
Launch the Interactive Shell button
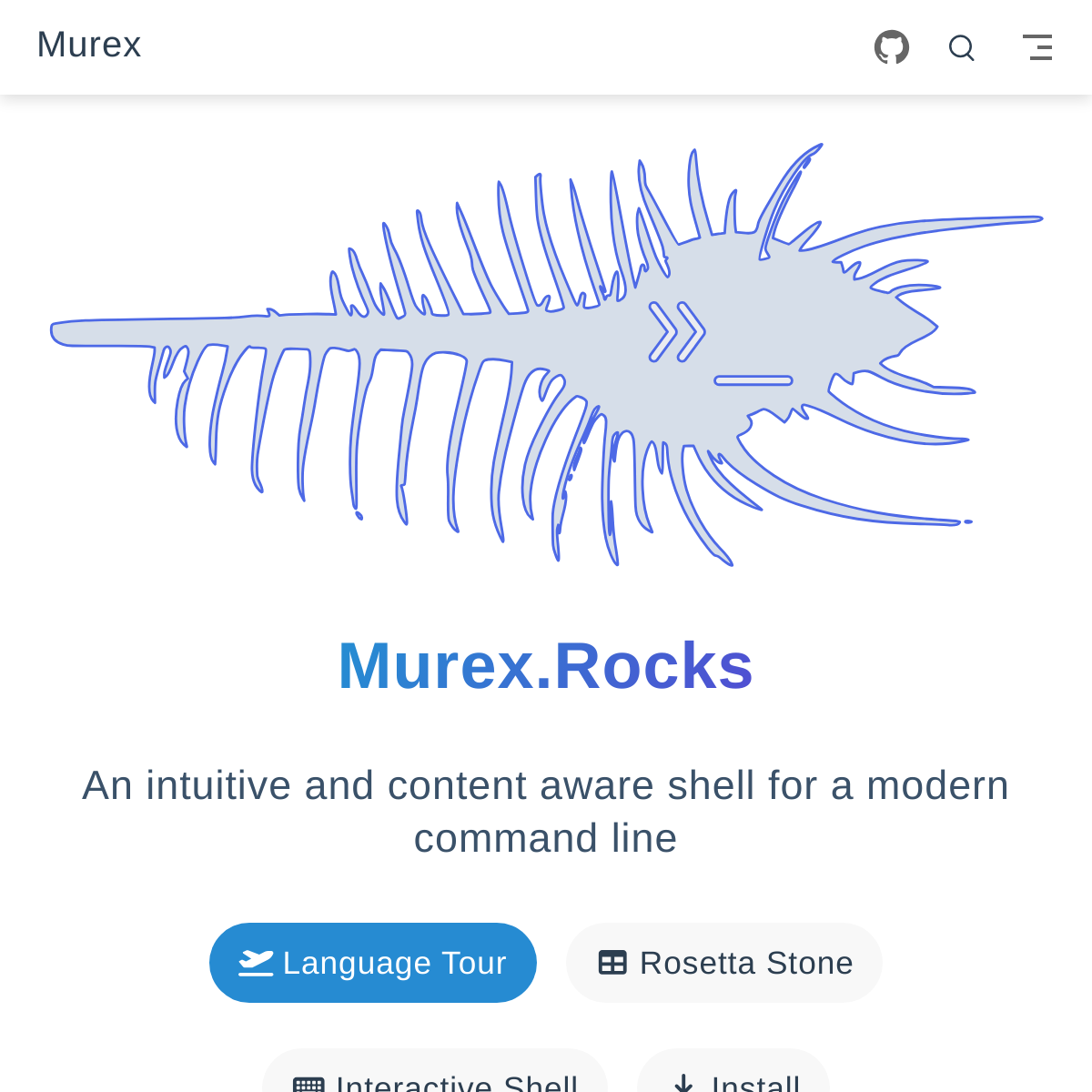coord(435,1078)
